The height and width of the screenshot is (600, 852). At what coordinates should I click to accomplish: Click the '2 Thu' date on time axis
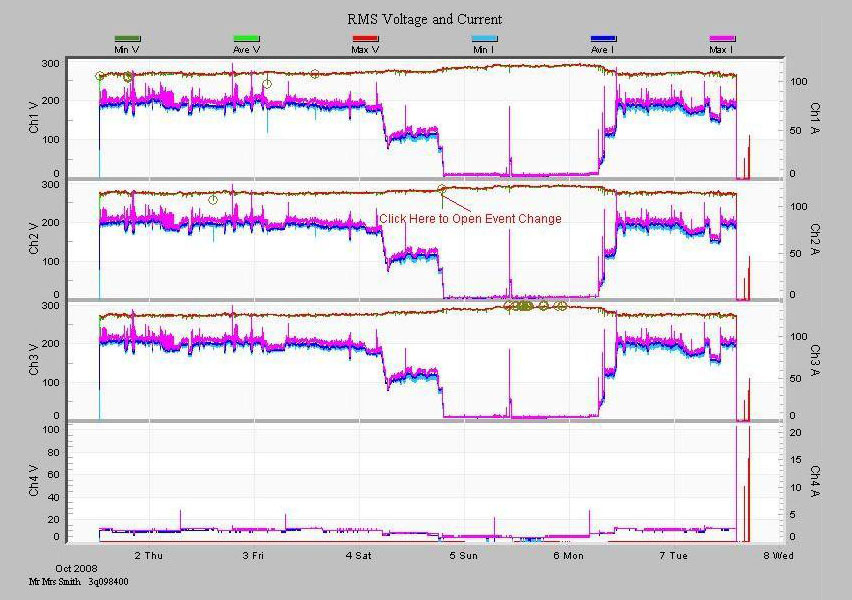pyautogui.click(x=147, y=555)
